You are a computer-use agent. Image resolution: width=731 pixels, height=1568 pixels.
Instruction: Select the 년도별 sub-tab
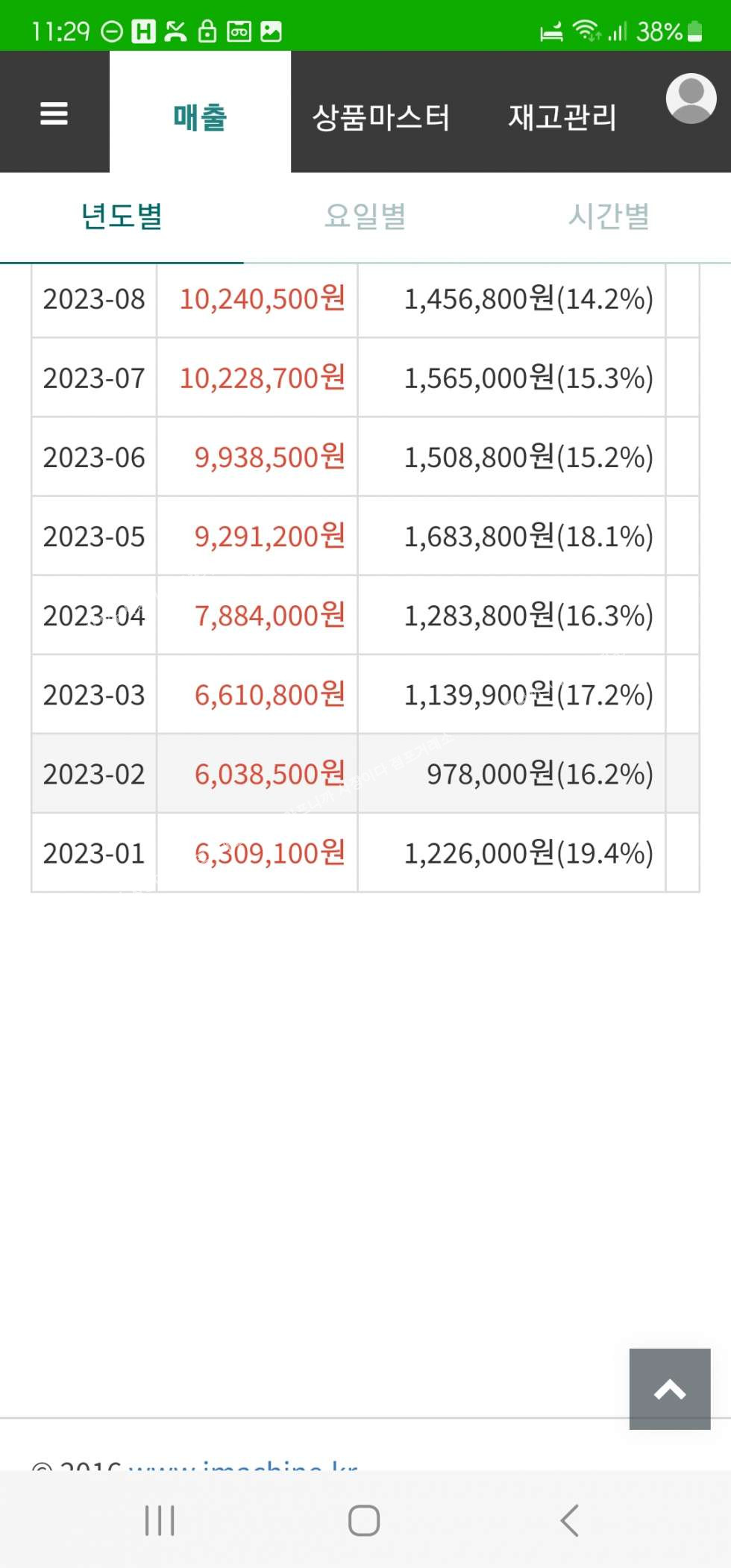[122, 216]
